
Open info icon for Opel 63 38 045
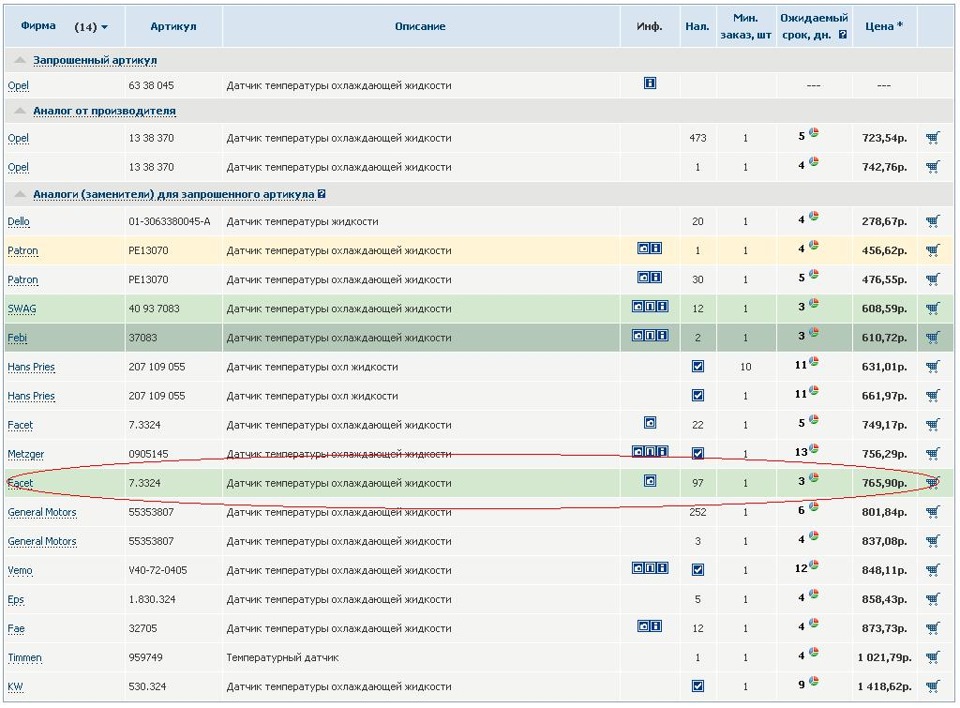650,84
